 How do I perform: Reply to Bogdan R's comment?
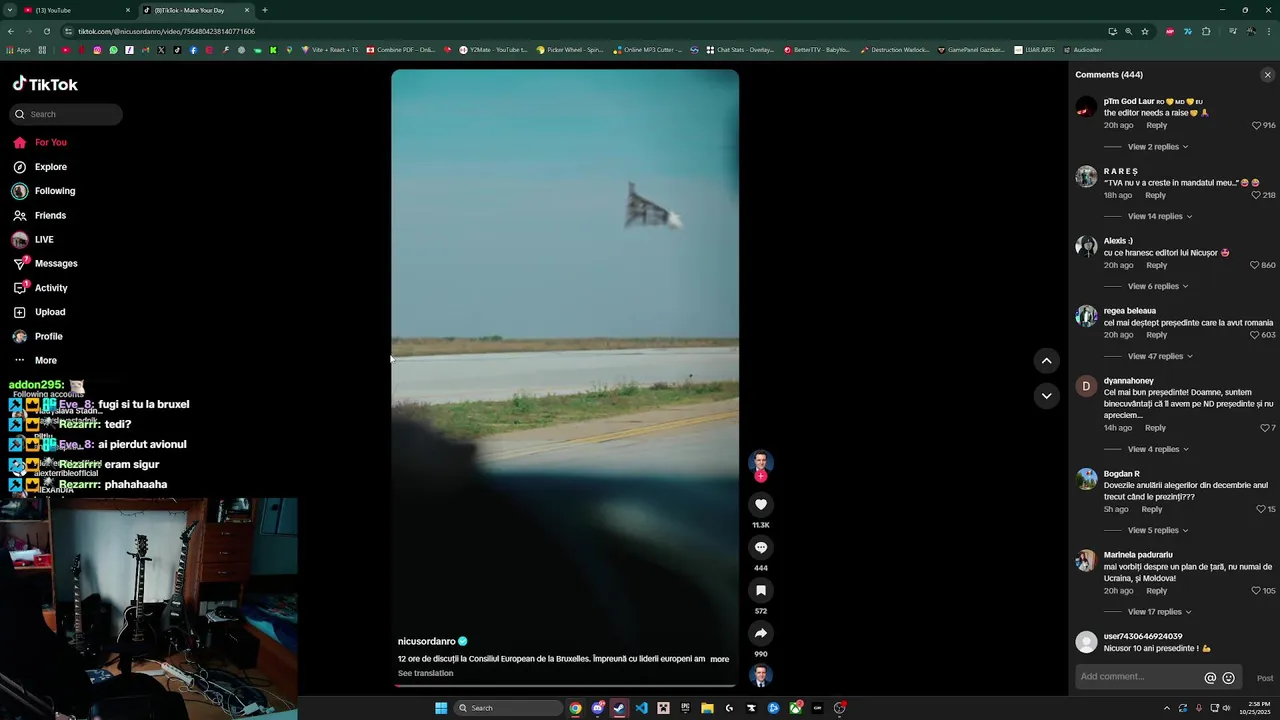[1152, 509]
